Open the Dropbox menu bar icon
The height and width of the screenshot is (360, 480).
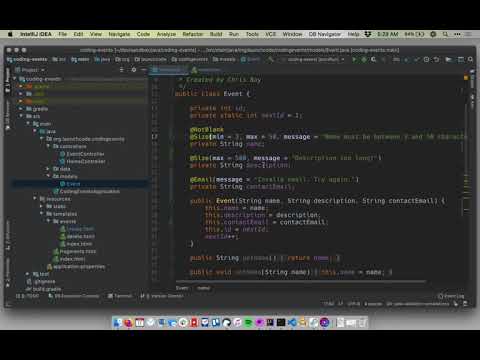click(x=368, y=34)
